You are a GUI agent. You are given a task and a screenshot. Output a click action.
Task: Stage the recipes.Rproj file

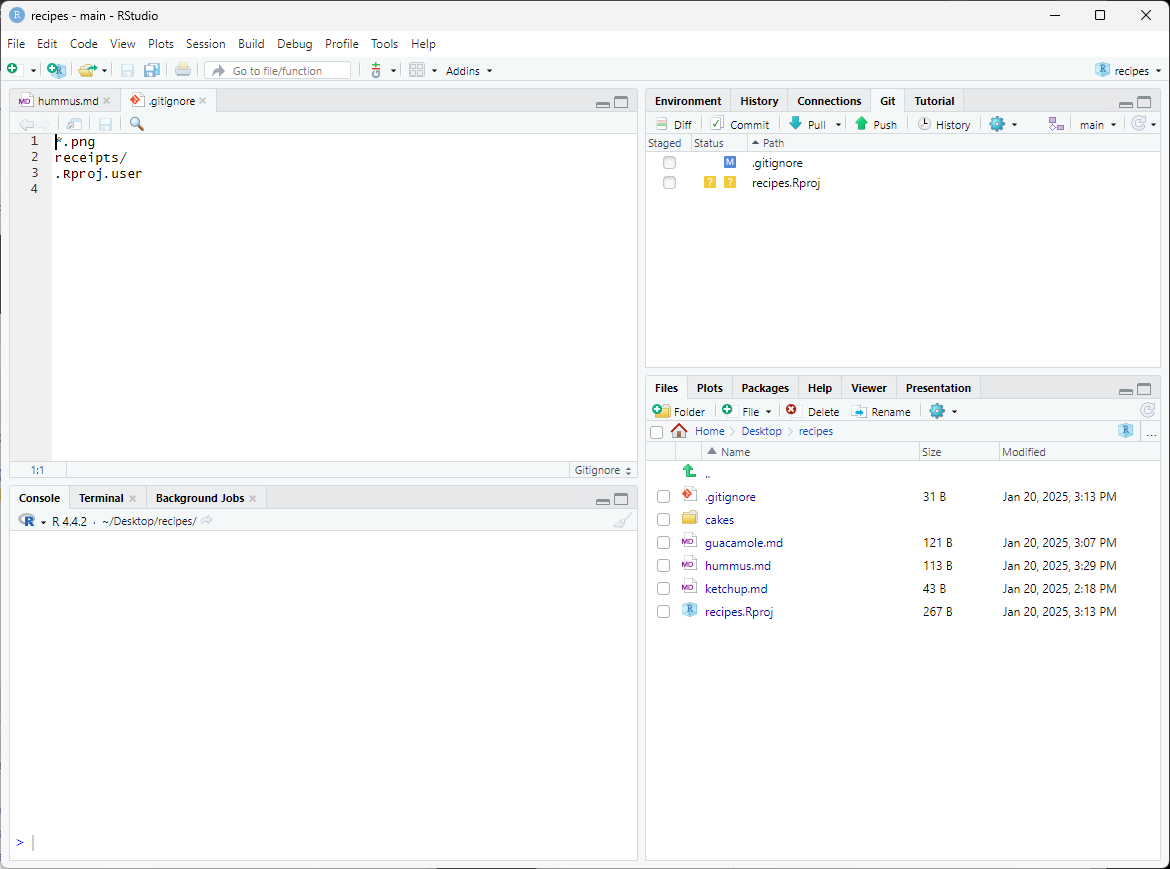[x=669, y=182]
